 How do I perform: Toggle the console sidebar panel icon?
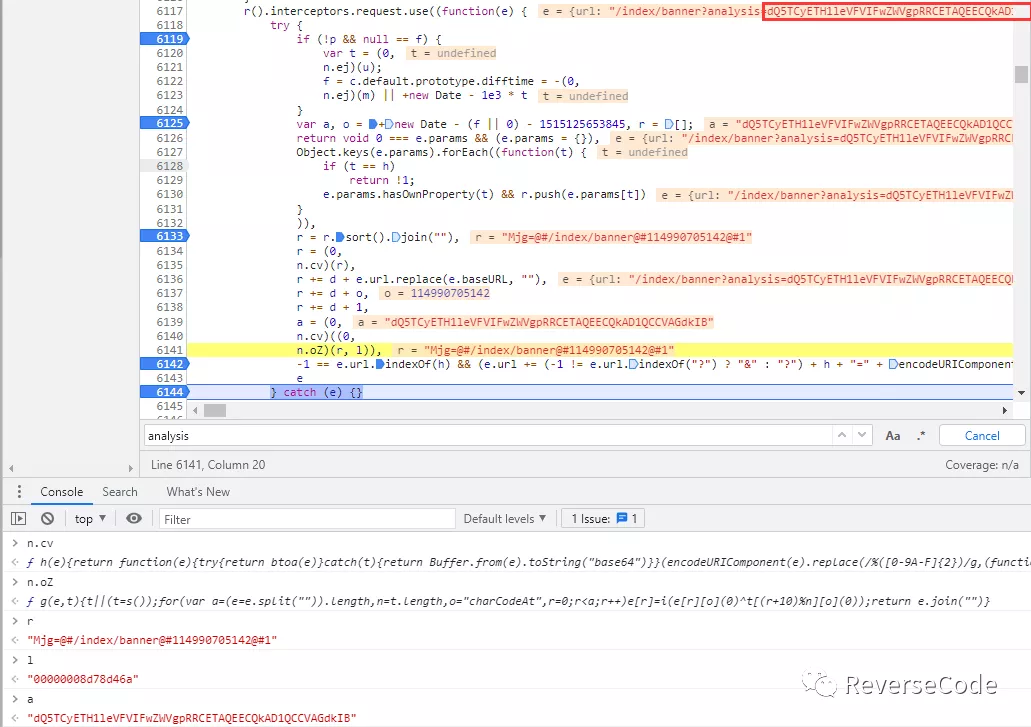click(18, 519)
